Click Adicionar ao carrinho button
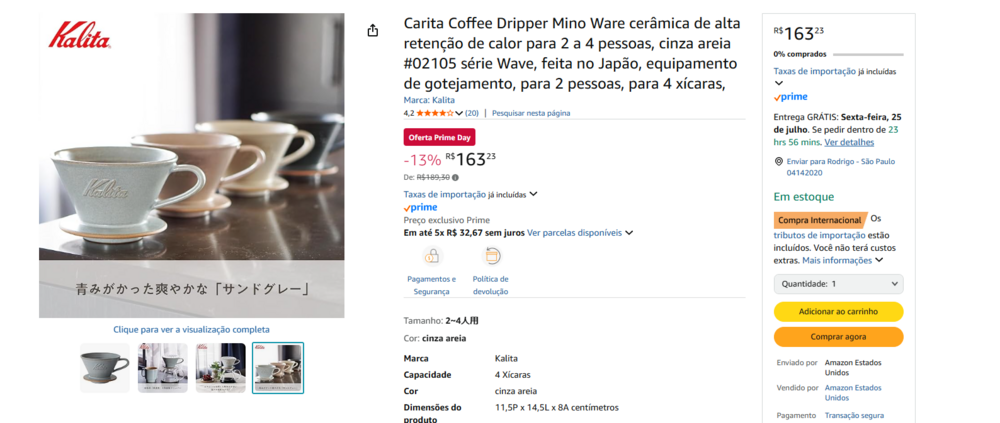The image size is (1000, 423). click(x=839, y=311)
